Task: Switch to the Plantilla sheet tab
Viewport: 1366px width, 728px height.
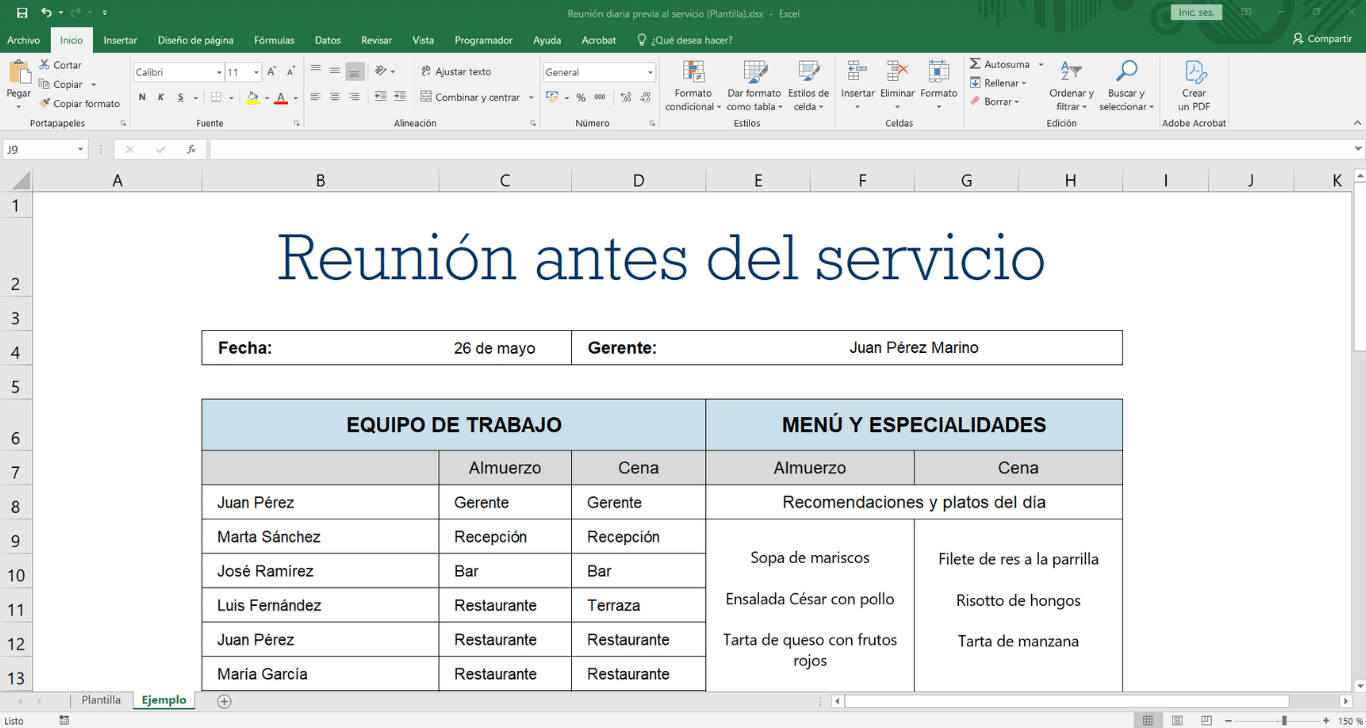Action: 101,700
